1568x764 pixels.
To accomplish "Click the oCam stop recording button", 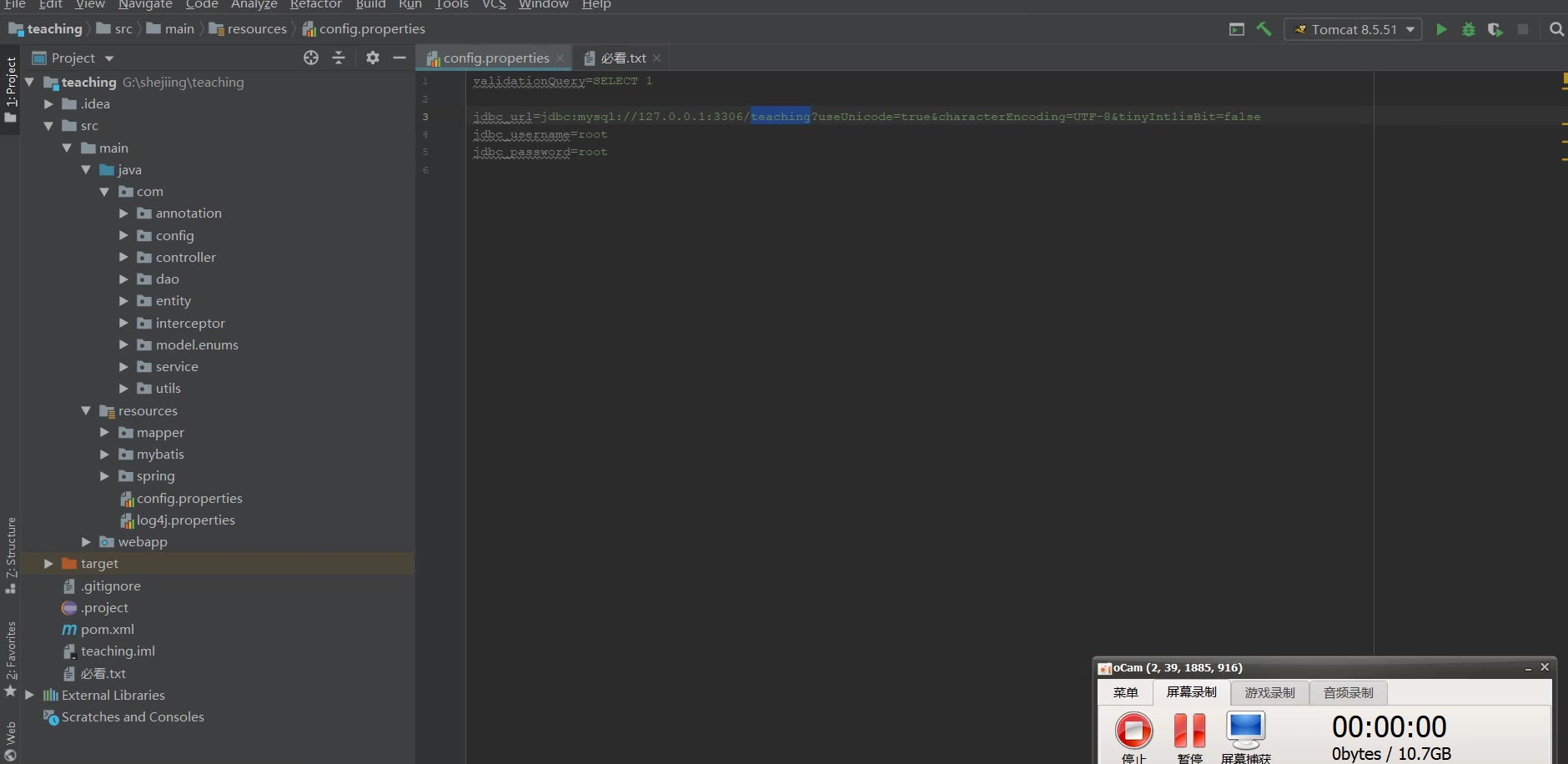I will coord(1133,731).
